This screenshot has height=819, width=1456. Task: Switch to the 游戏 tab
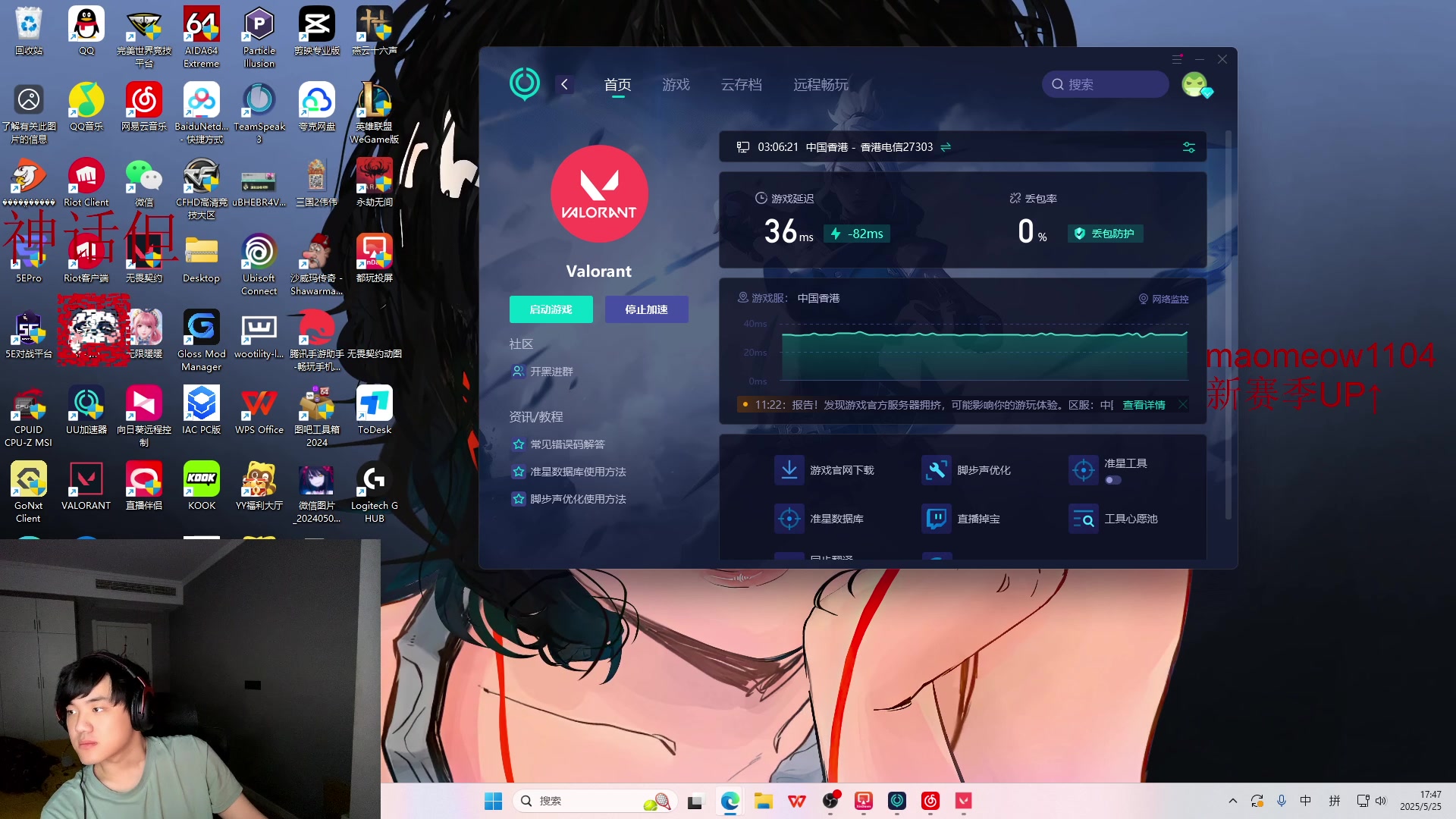[676, 85]
